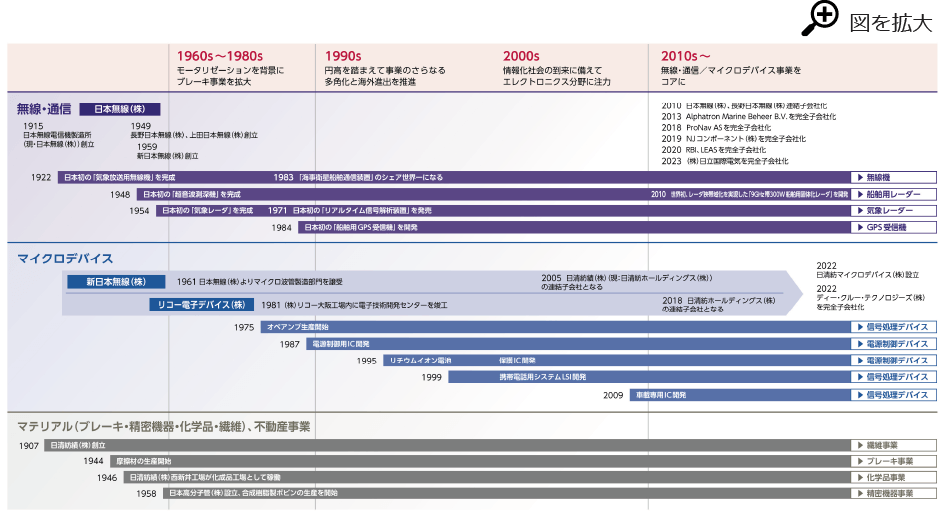Click the 1983 海事衛星船舶通信装置 milestone
This screenshot has width=945, height=518.
[x=358, y=177]
